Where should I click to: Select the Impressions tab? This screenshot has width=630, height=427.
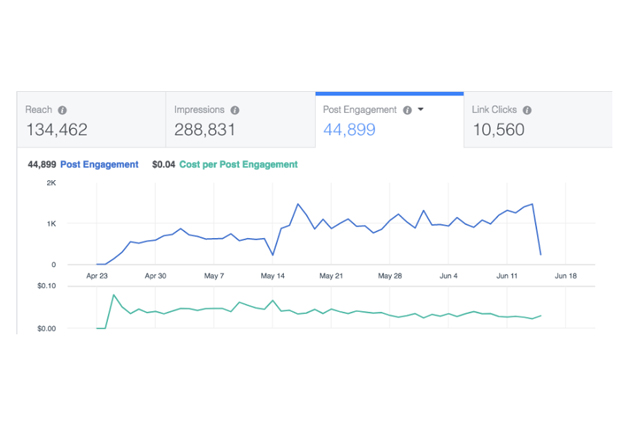coord(240,120)
